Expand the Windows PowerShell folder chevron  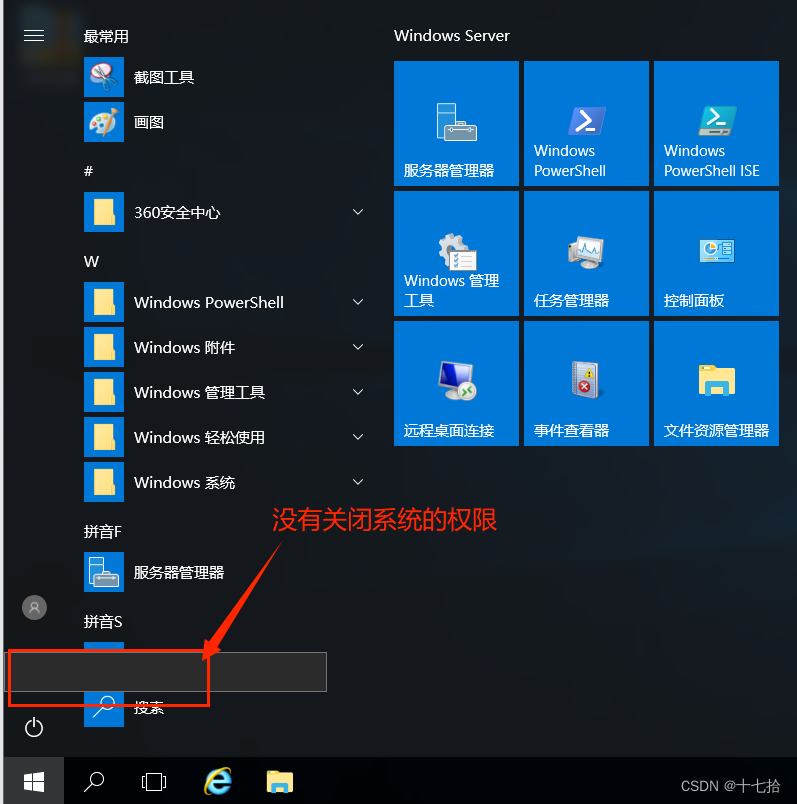(x=358, y=302)
